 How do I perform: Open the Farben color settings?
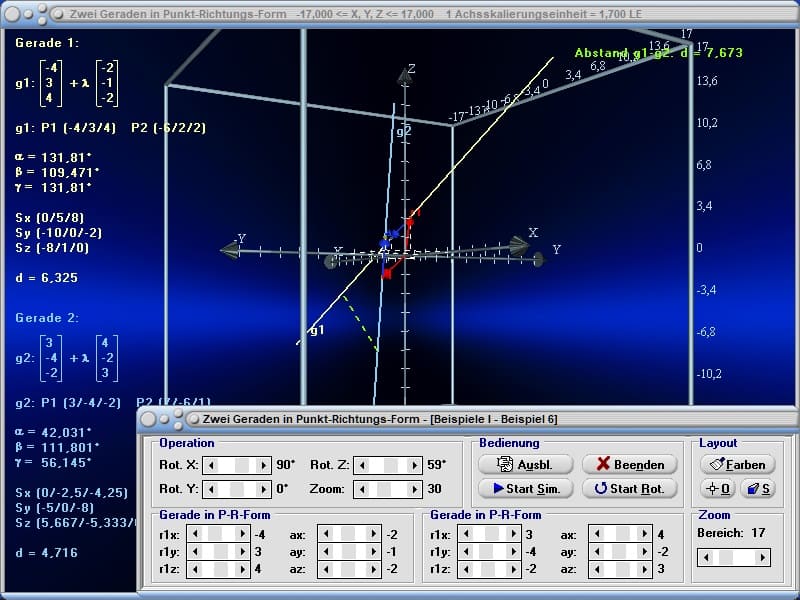pyautogui.click(x=738, y=464)
